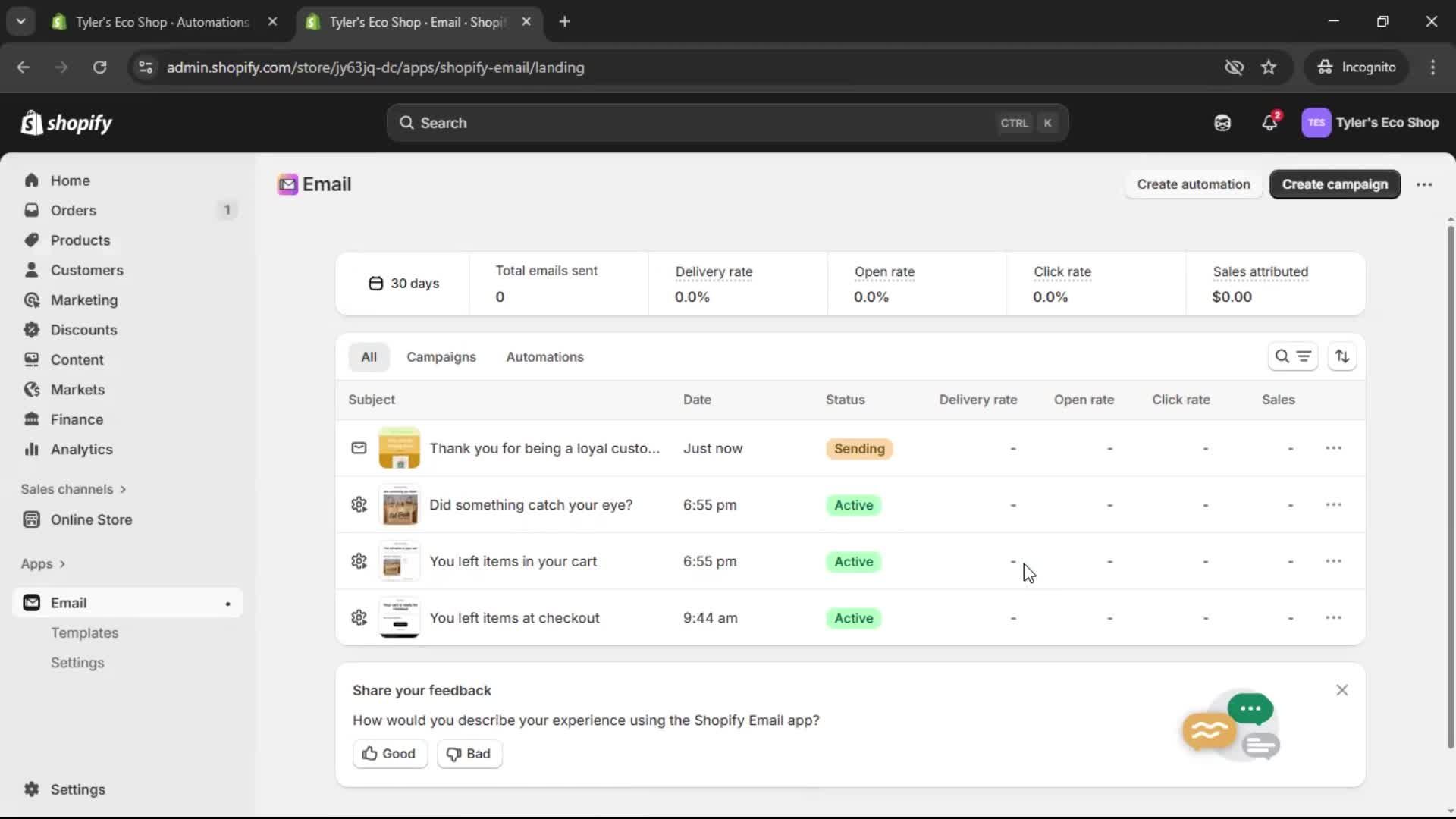Screen dimensions: 1456x819
Task: Select Customers in the sidebar
Action: [87, 269]
